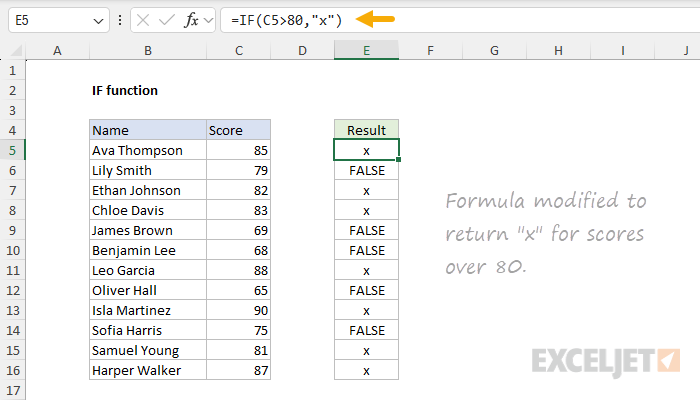
Task: Click FALSE result in Sofia Harris row
Action: [x=367, y=330]
